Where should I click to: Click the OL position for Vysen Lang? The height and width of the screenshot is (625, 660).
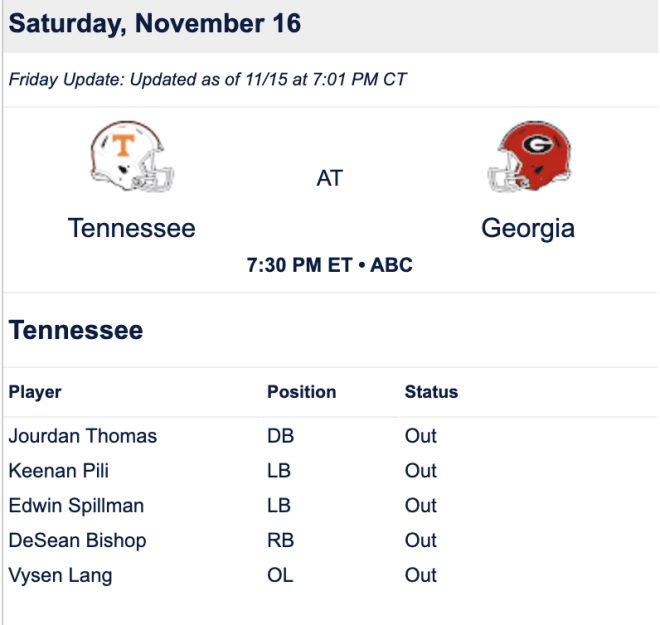click(x=280, y=576)
